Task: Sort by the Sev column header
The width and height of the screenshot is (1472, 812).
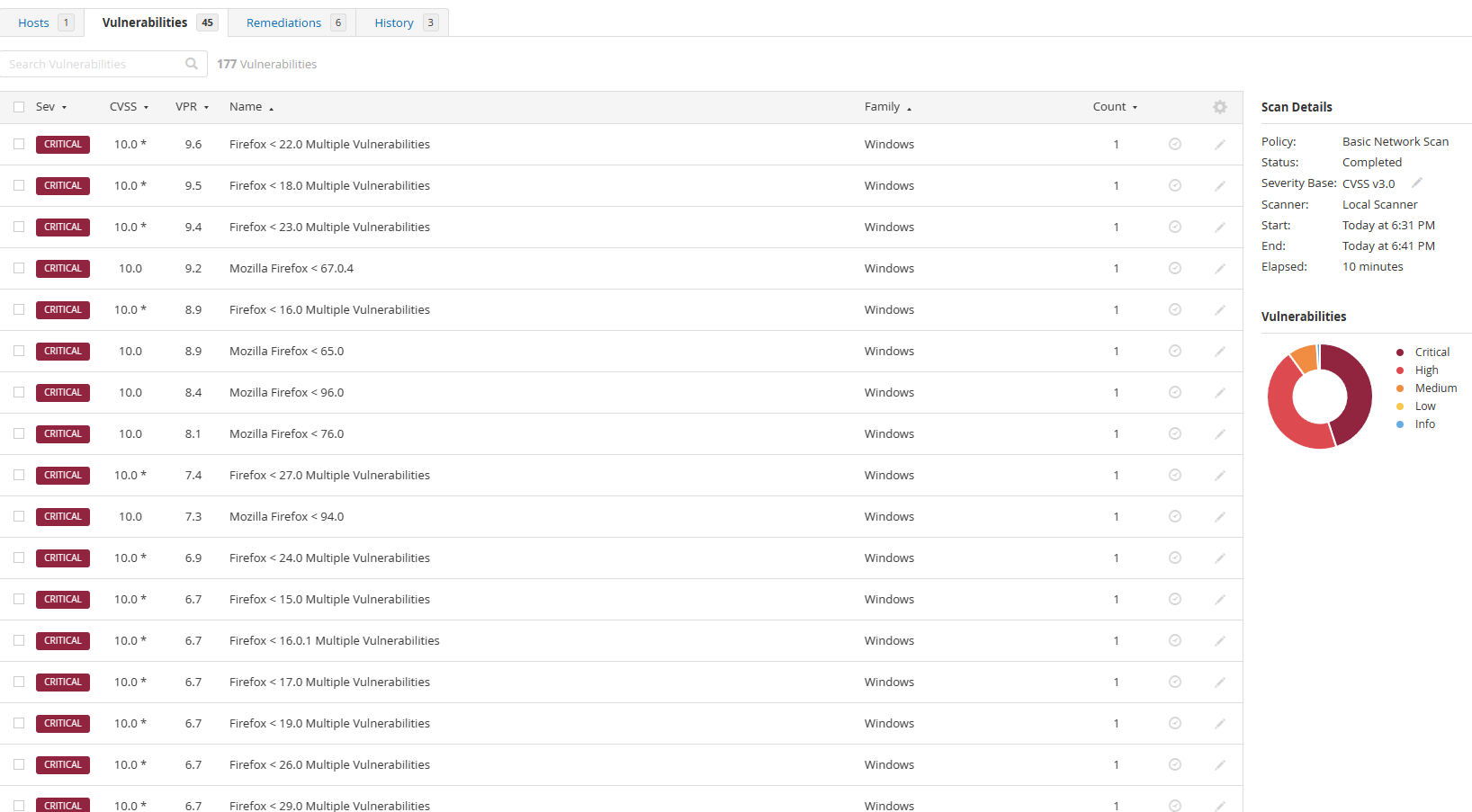Action: point(51,107)
